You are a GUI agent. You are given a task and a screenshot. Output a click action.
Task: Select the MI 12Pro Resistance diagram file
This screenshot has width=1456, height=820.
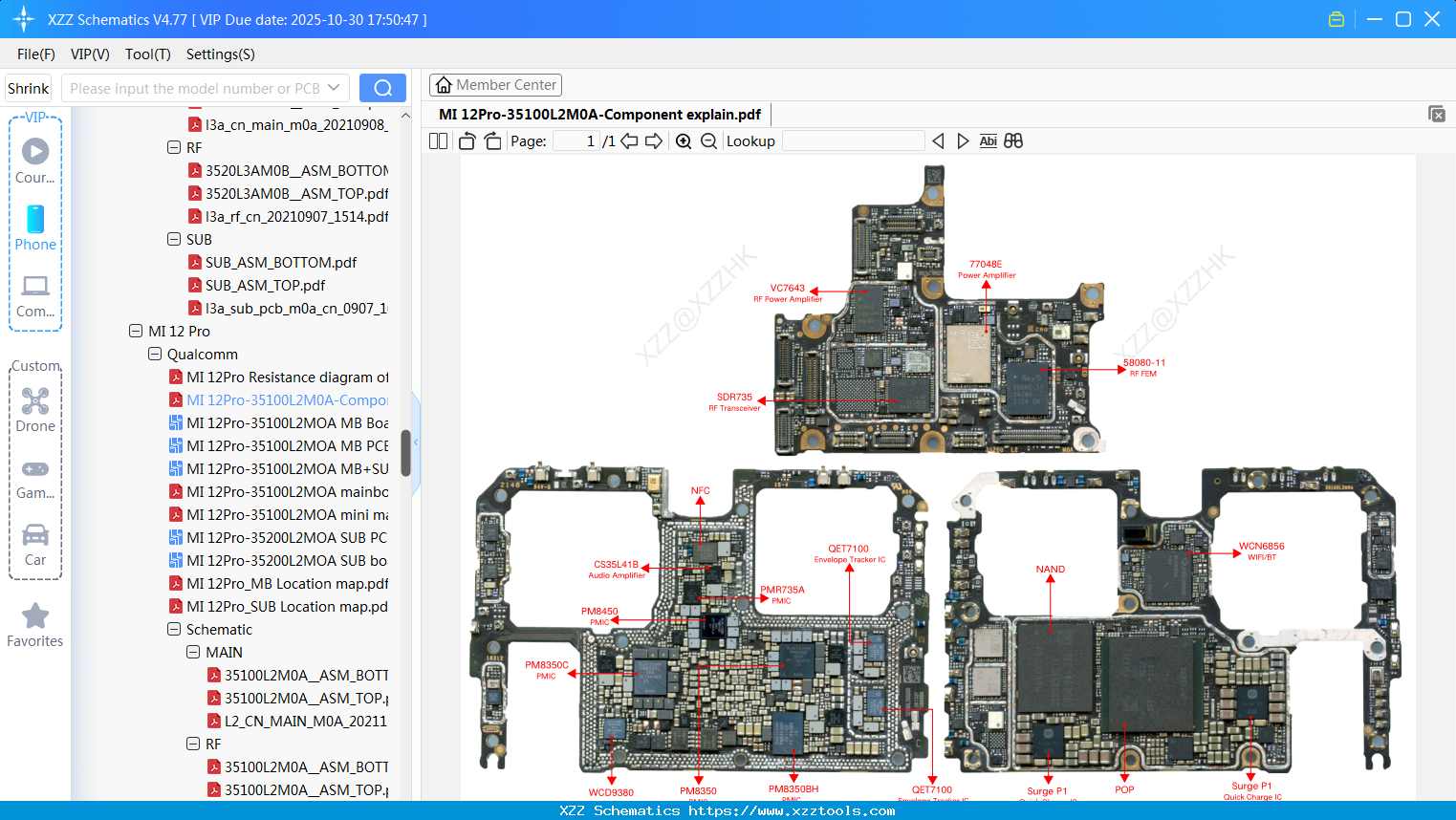282,377
